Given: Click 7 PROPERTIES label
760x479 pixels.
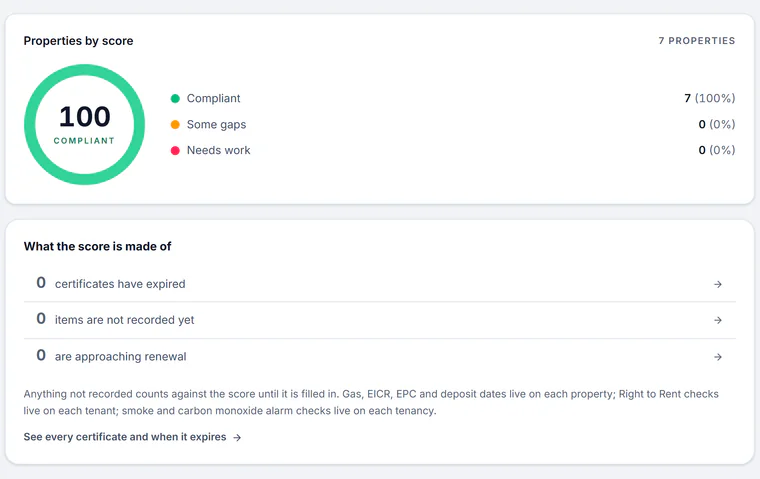Looking at the screenshot, I should (697, 41).
